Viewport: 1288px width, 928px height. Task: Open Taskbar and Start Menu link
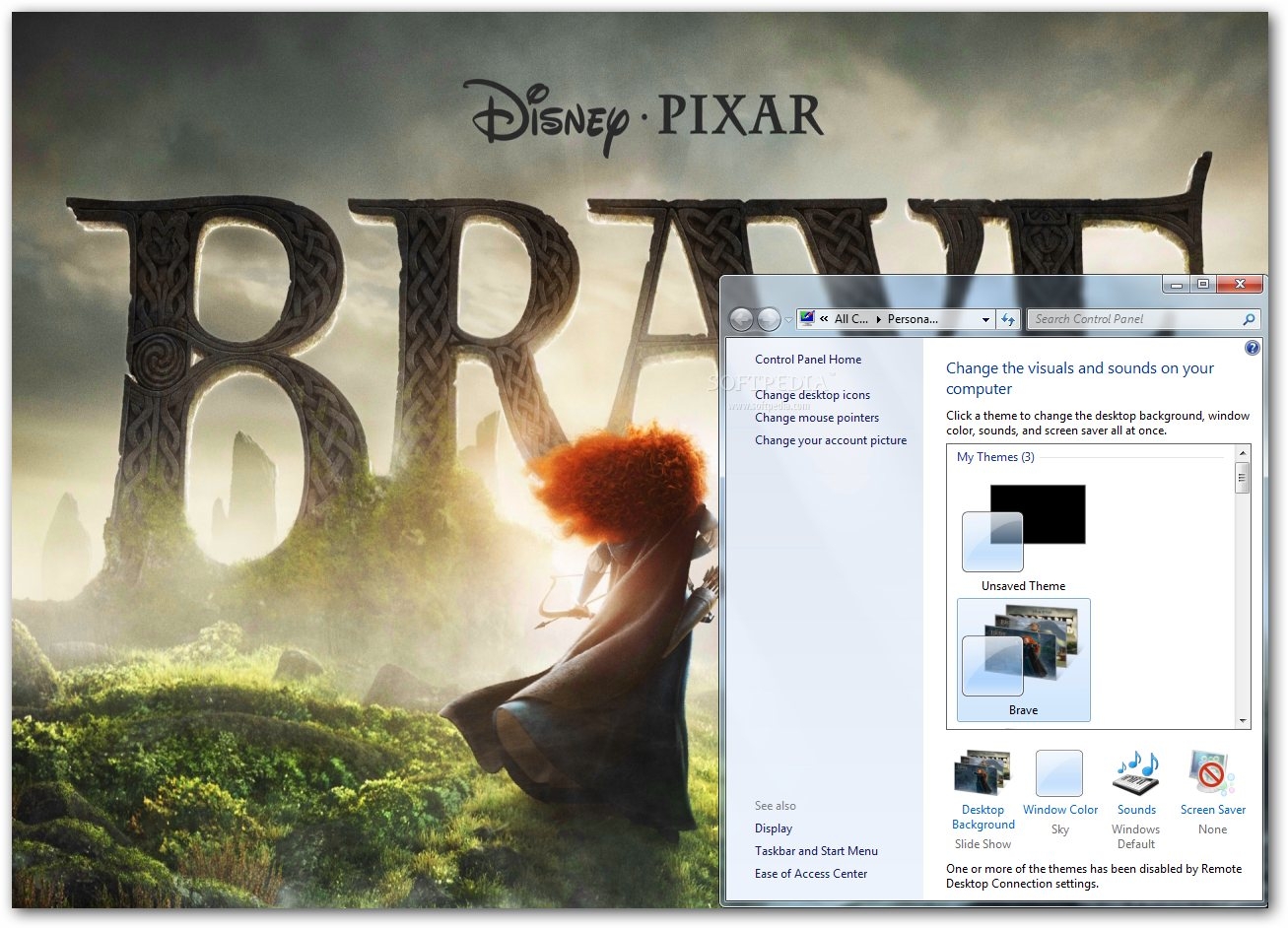(x=816, y=851)
